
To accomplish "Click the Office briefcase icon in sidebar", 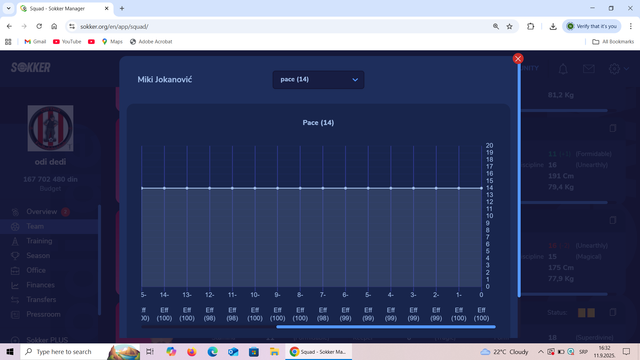I will (x=15, y=271).
